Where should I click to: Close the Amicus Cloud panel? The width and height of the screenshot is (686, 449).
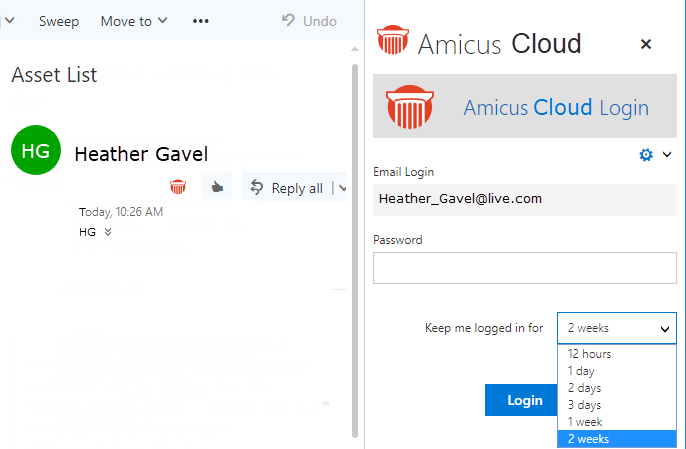pyautogui.click(x=646, y=44)
